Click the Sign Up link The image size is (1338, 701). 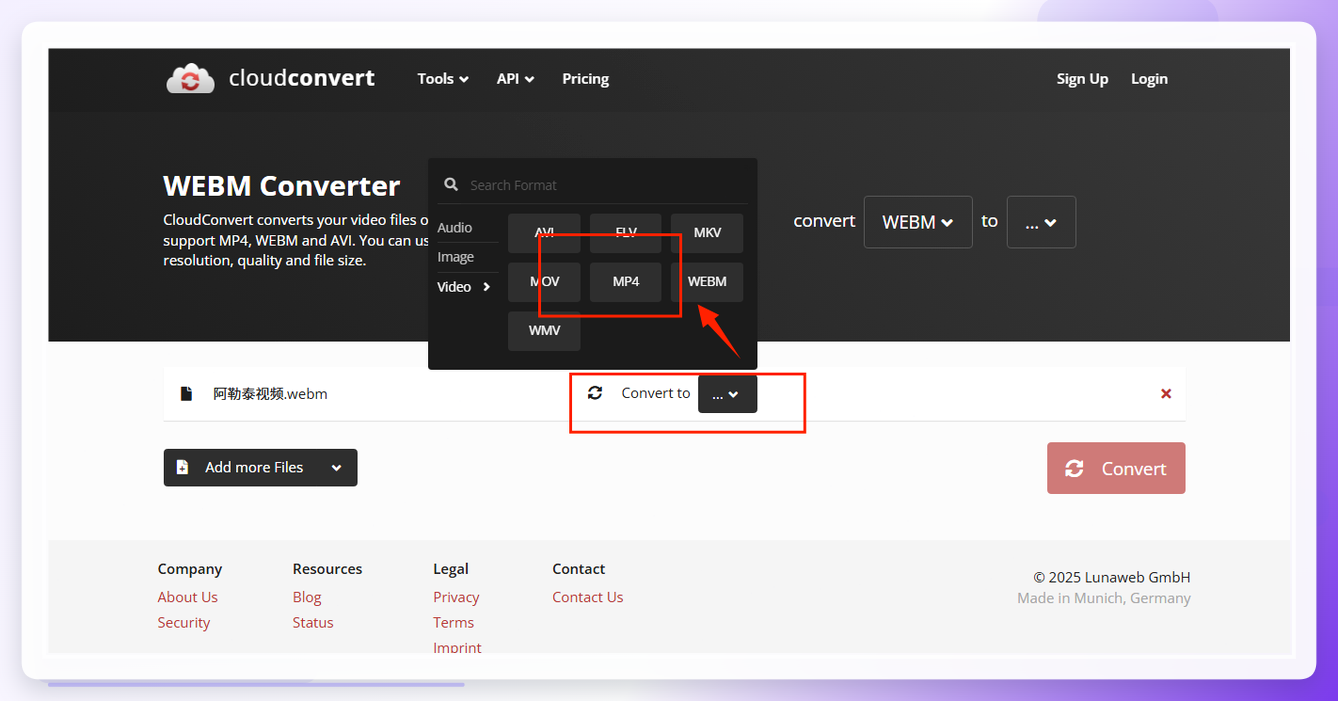tap(1082, 79)
